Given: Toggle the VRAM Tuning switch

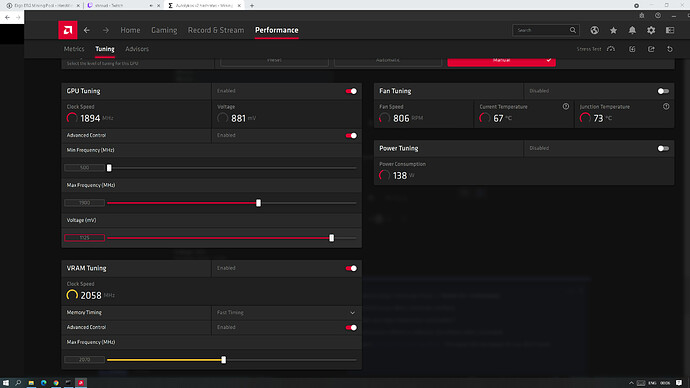Looking at the screenshot, I should point(351,268).
